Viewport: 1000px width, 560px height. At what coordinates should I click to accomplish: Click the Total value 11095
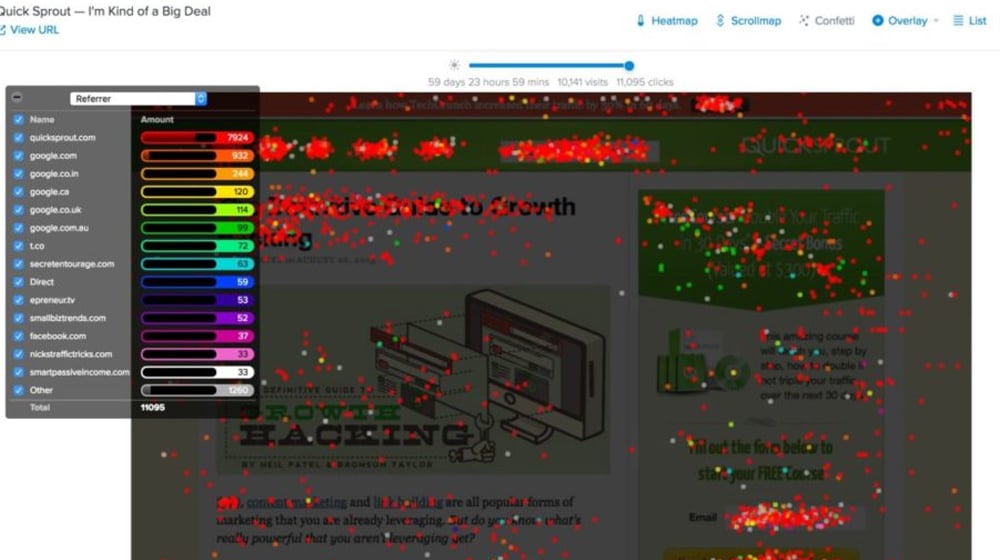tap(152, 407)
